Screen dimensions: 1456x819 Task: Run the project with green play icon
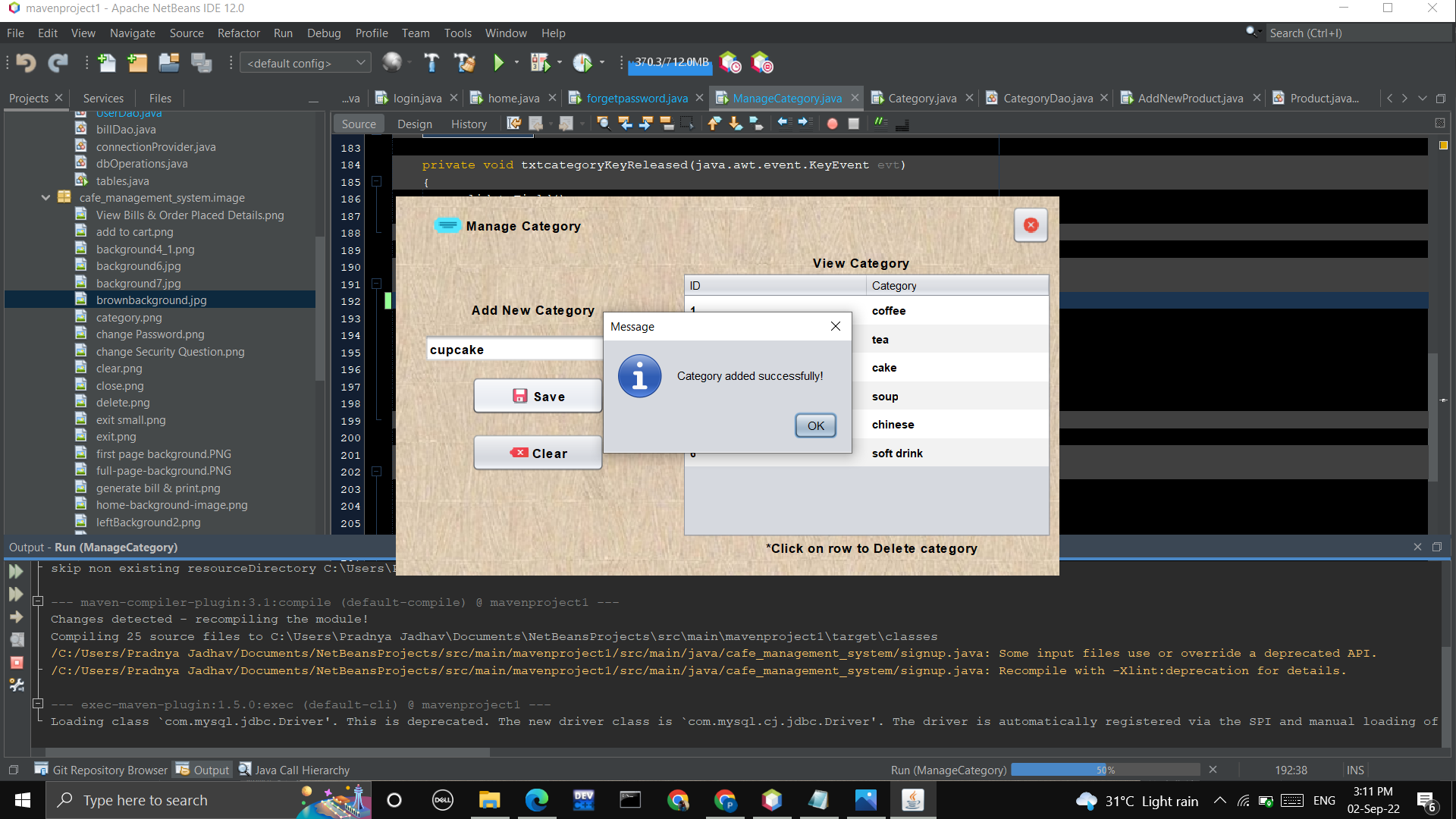point(498,63)
